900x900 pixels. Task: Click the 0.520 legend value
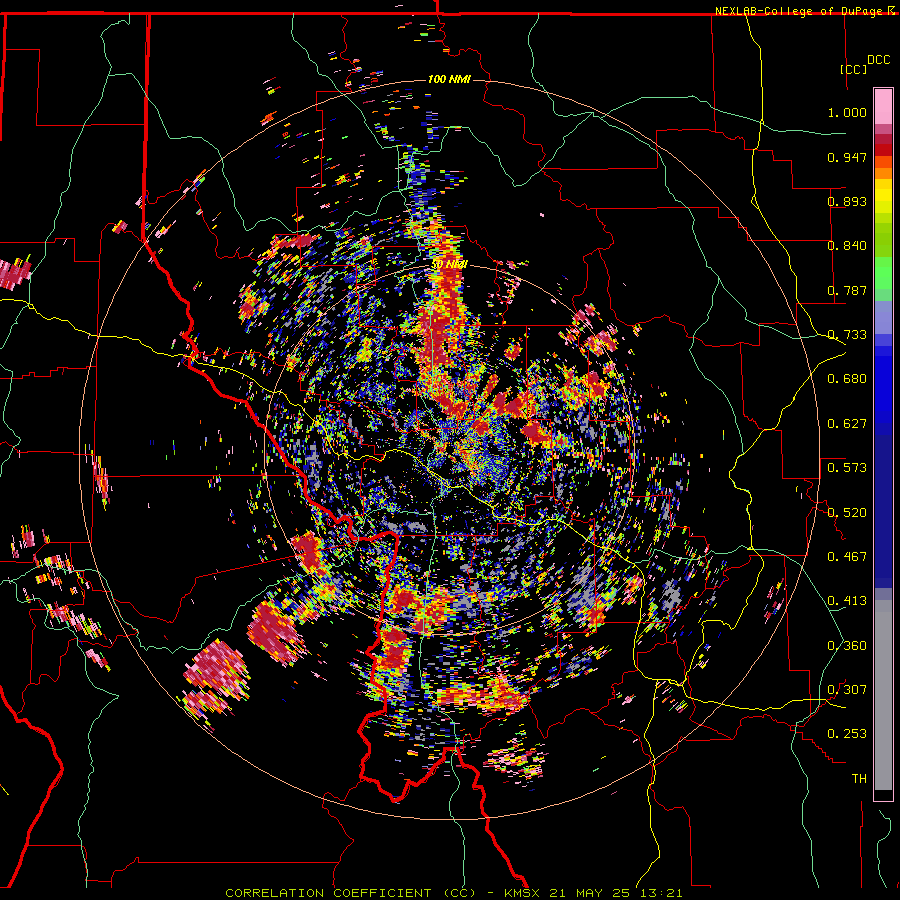point(847,513)
